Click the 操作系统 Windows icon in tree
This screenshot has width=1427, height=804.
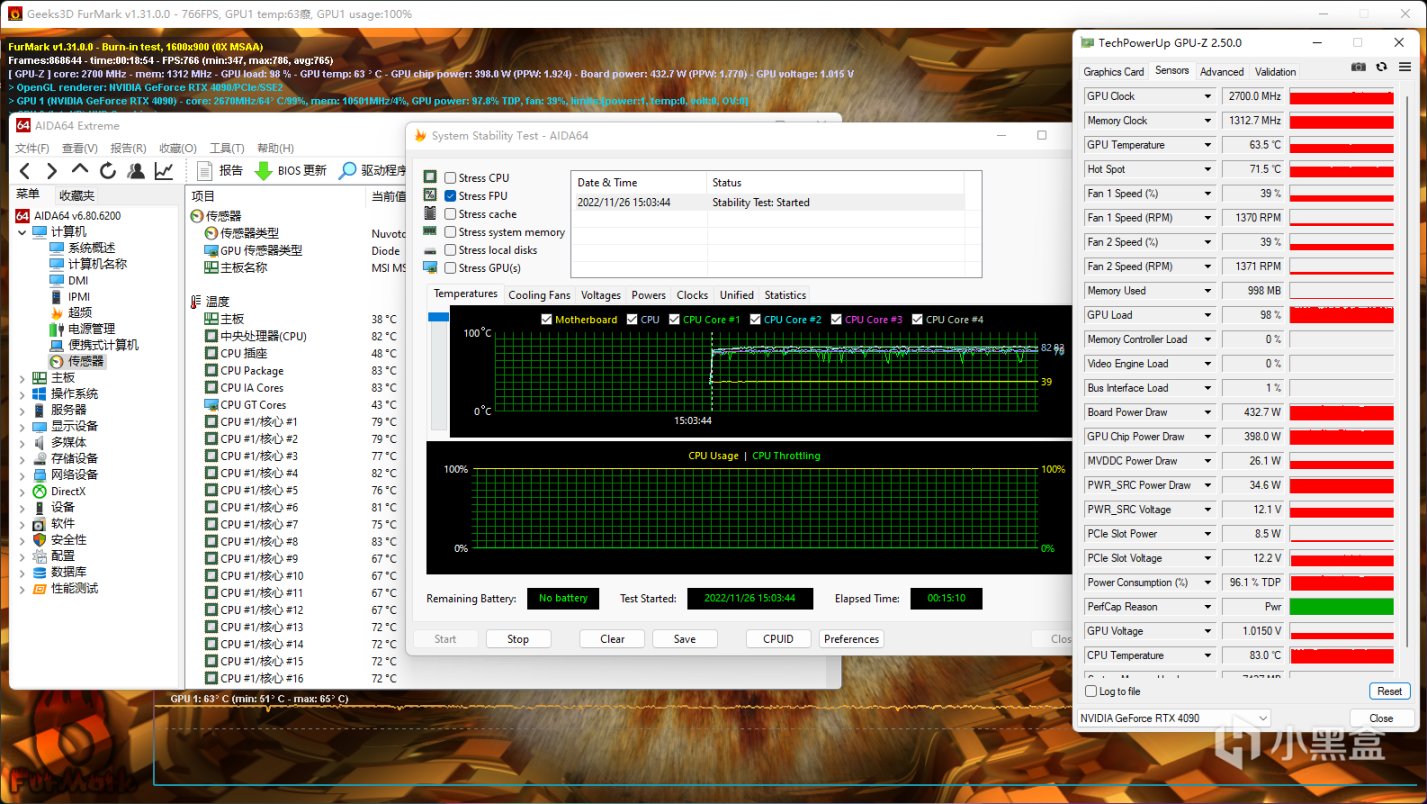click(40, 394)
